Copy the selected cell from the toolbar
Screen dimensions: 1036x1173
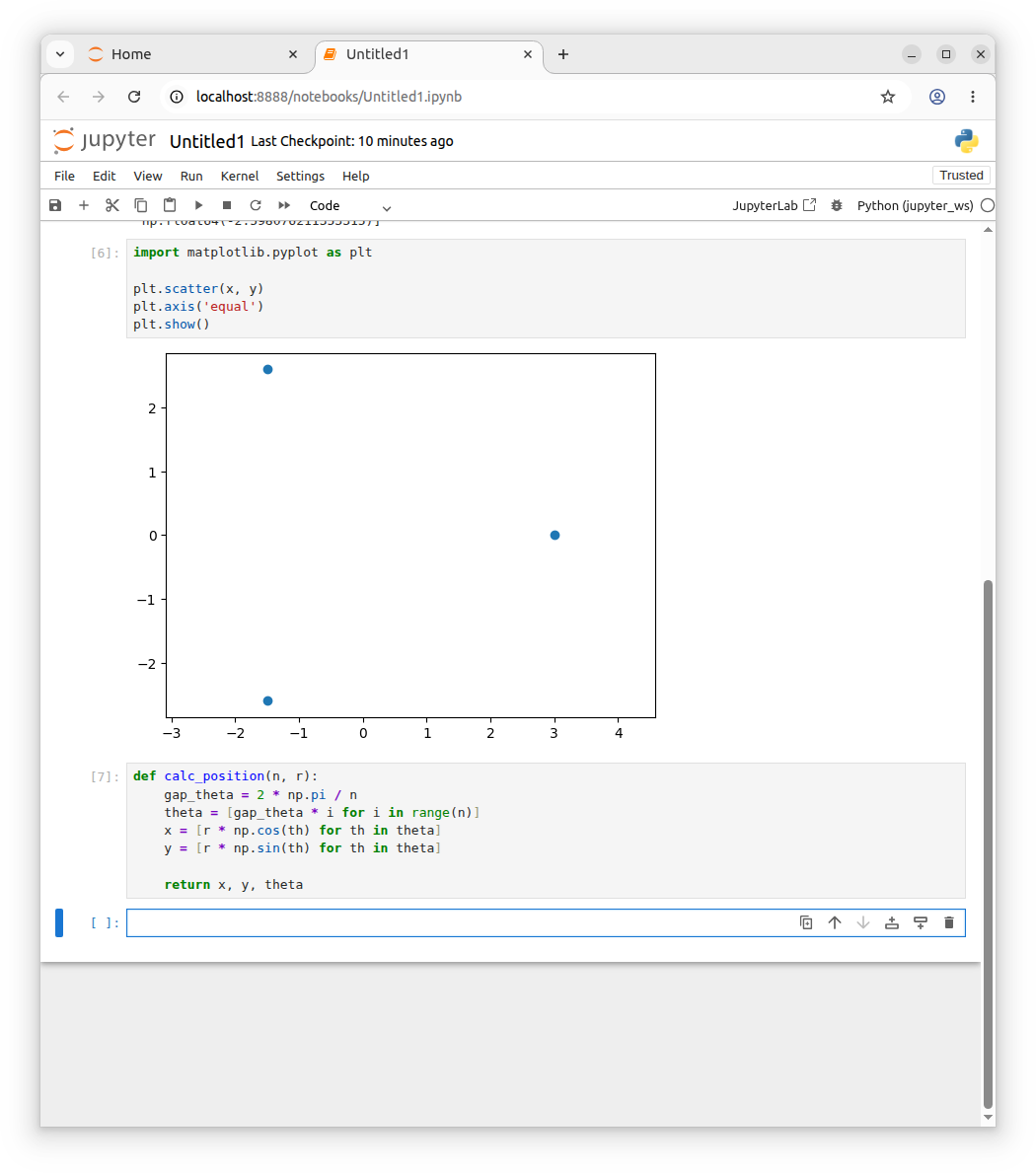tap(141, 205)
